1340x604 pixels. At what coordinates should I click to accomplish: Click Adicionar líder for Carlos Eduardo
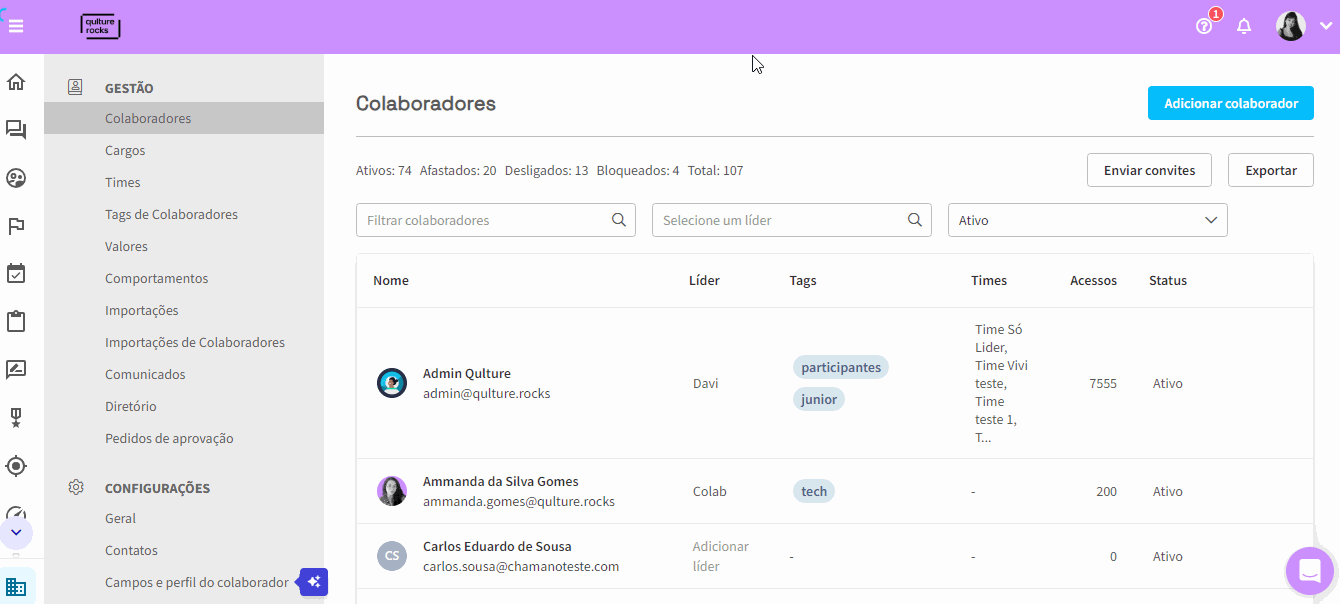[x=721, y=556]
